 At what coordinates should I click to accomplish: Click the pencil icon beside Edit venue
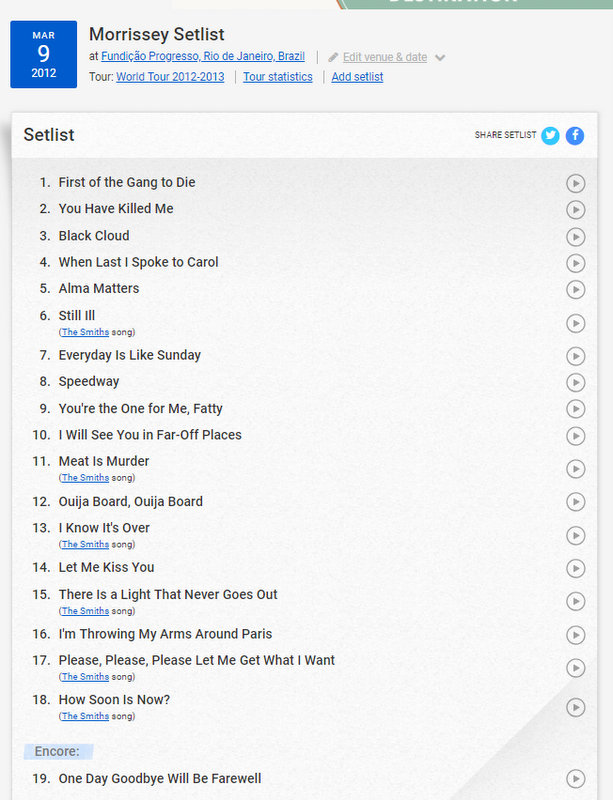(333, 57)
